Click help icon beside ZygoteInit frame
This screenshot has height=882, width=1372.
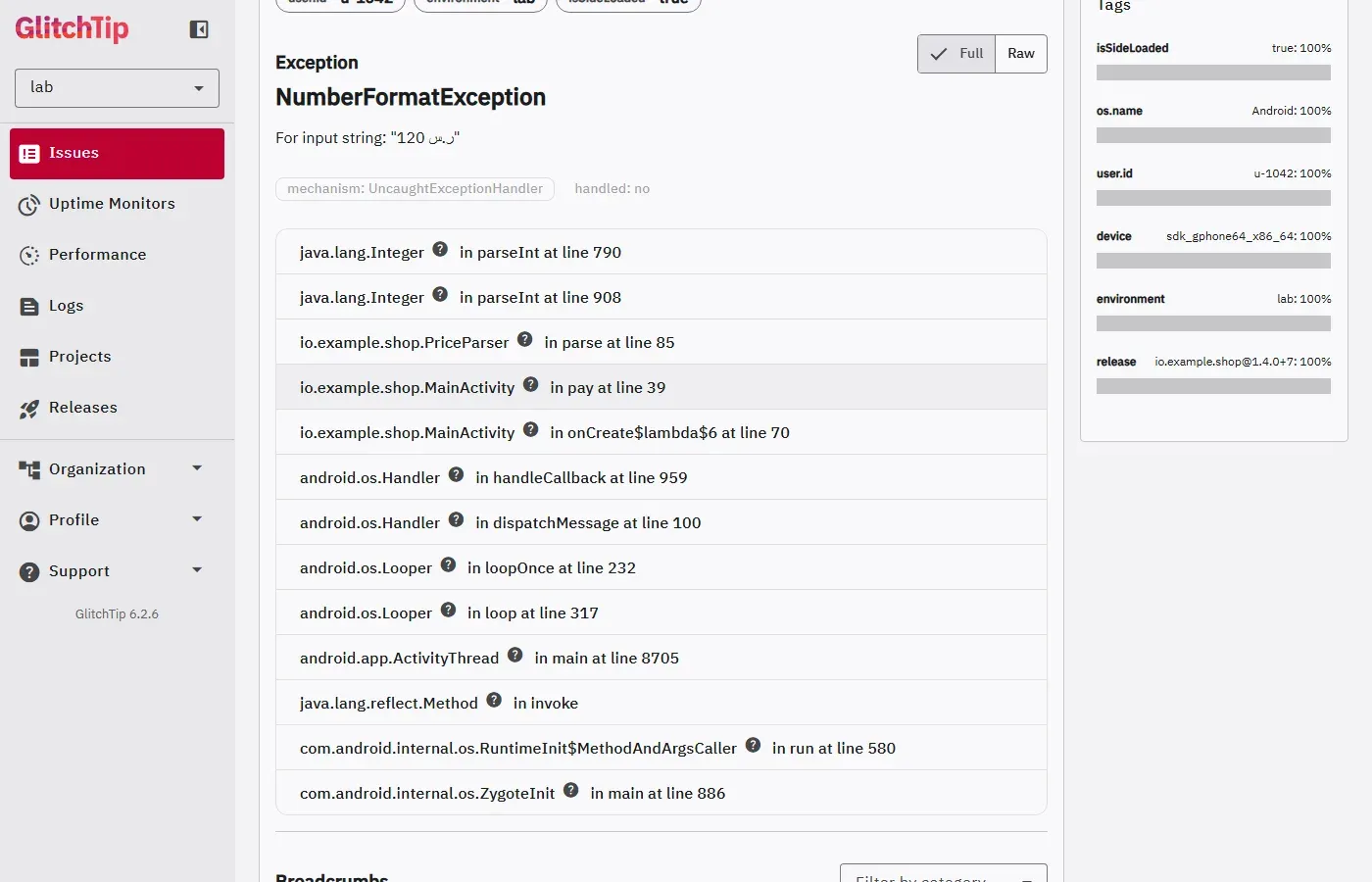pyautogui.click(x=571, y=790)
